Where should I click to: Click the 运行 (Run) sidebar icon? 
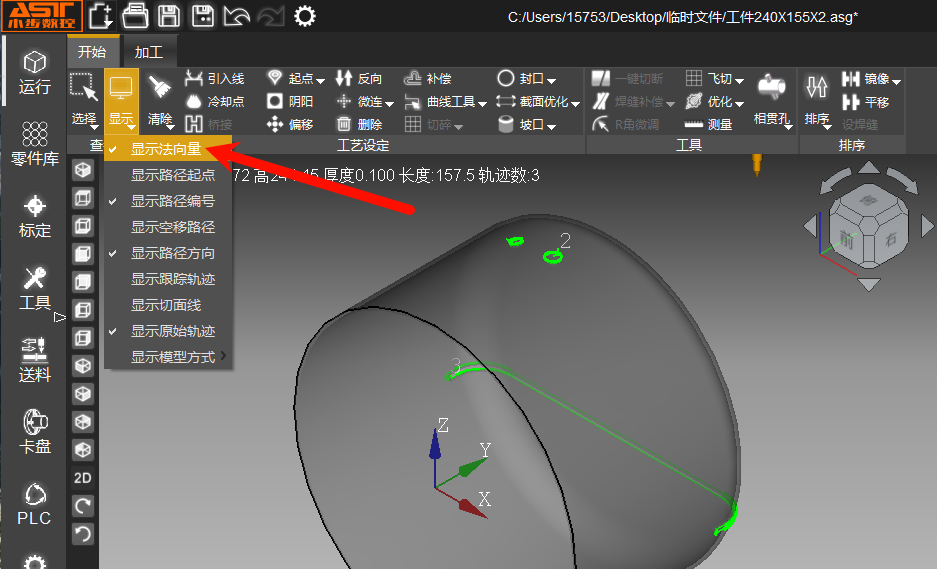(34, 73)
